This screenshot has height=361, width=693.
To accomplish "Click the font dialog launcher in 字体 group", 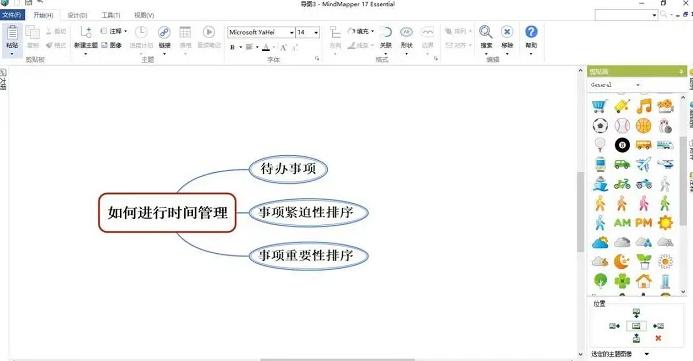I will (317, 58).
